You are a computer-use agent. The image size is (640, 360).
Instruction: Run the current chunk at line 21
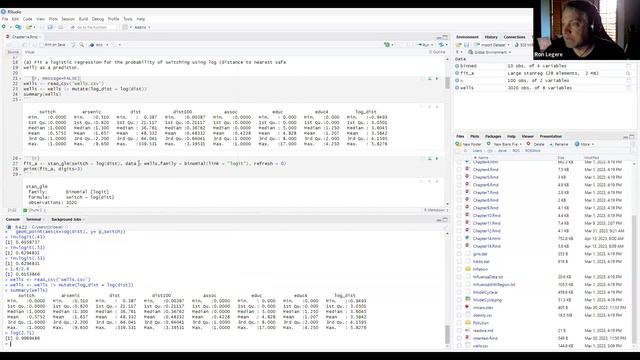pos(437,78)
